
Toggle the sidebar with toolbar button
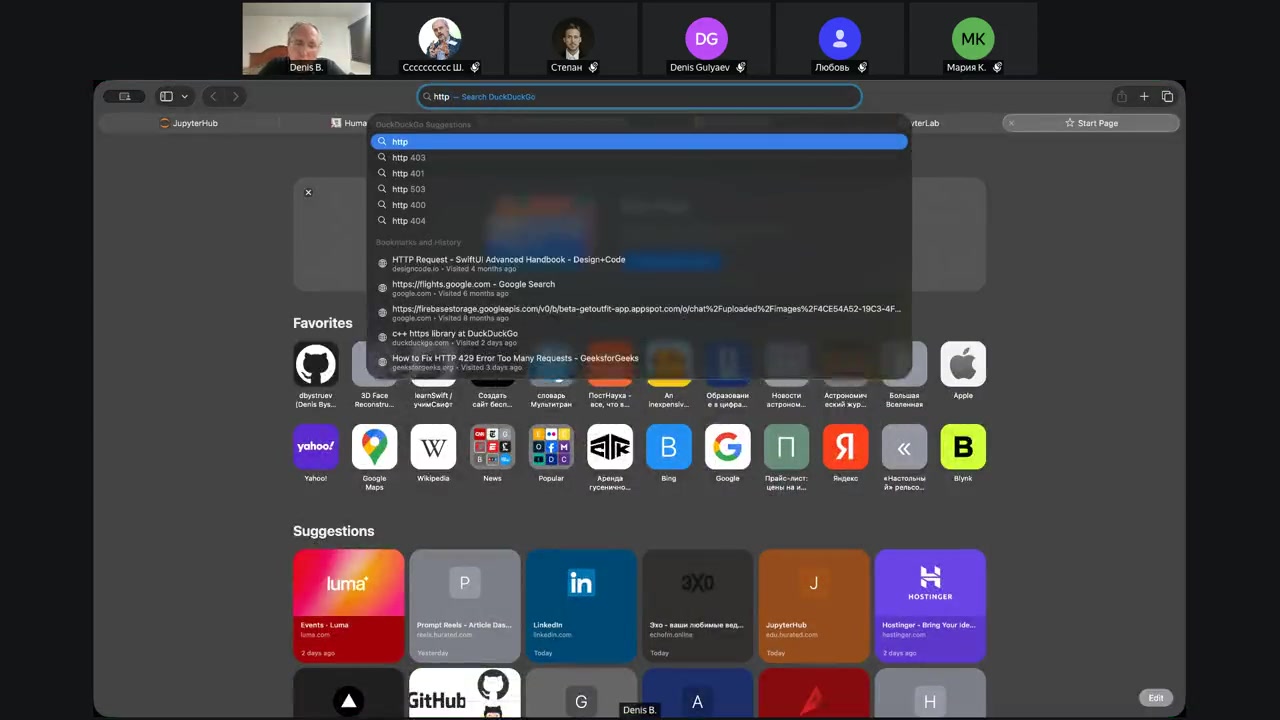tap(166, 97)
